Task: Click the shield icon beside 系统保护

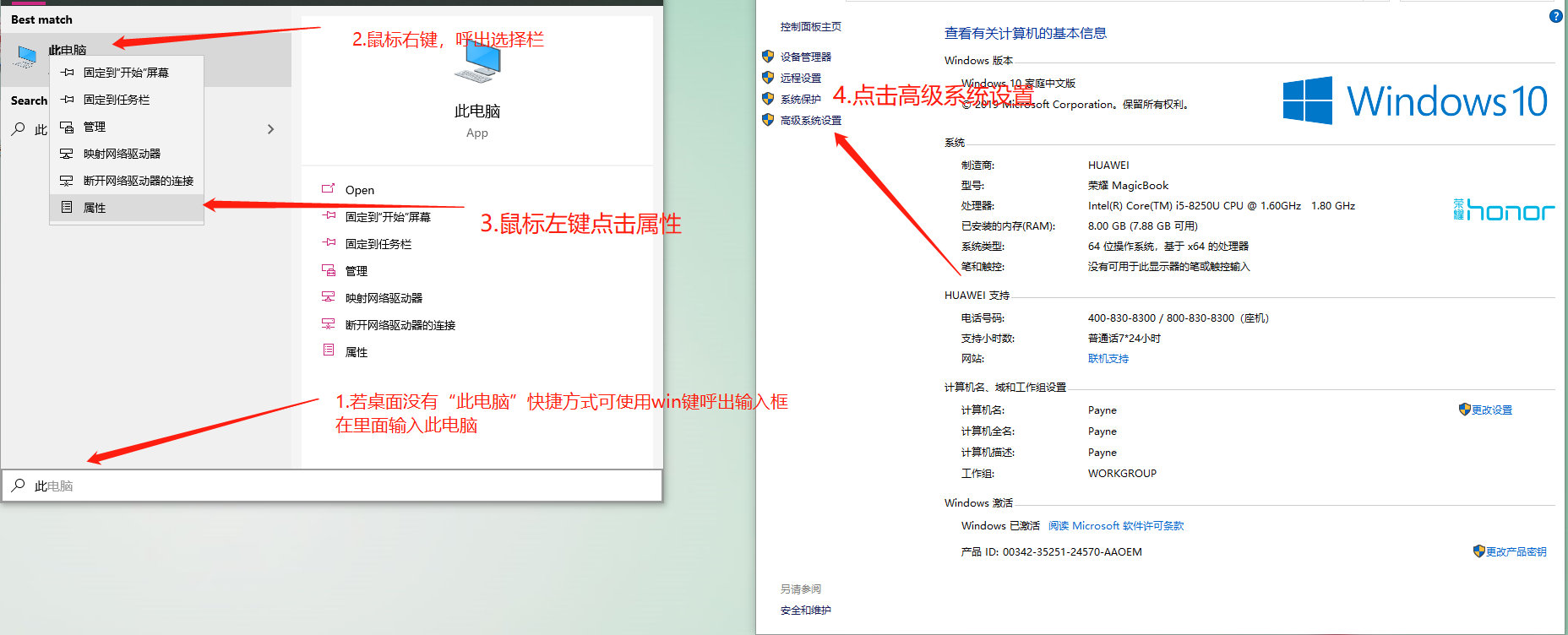Action: point(768,99)
